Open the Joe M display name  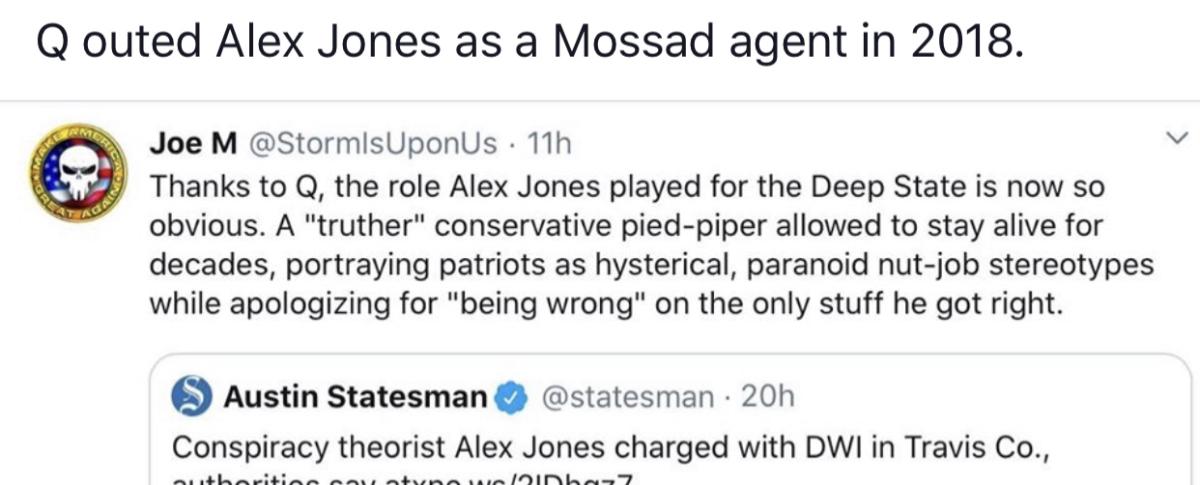[192, 144]
